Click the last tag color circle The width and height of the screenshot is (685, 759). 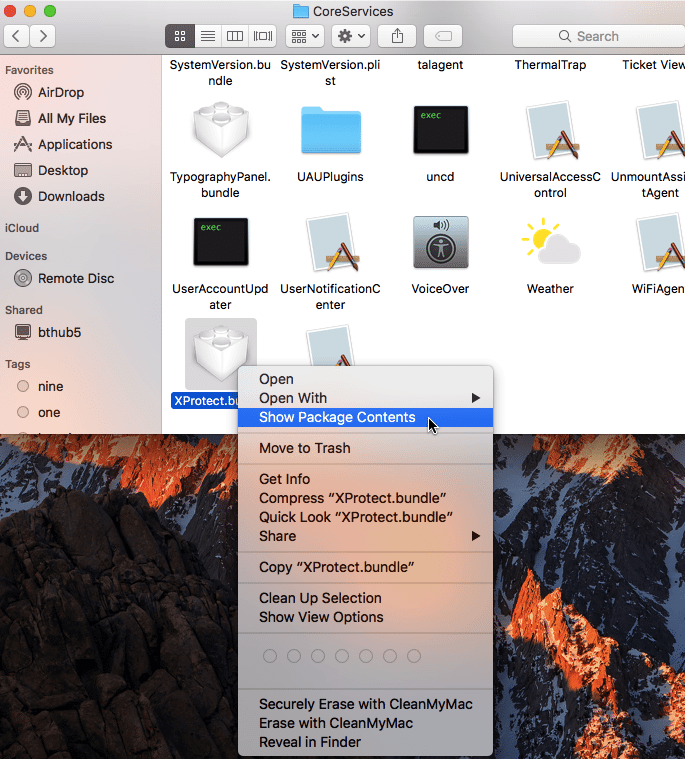click(x=413, y=656)
